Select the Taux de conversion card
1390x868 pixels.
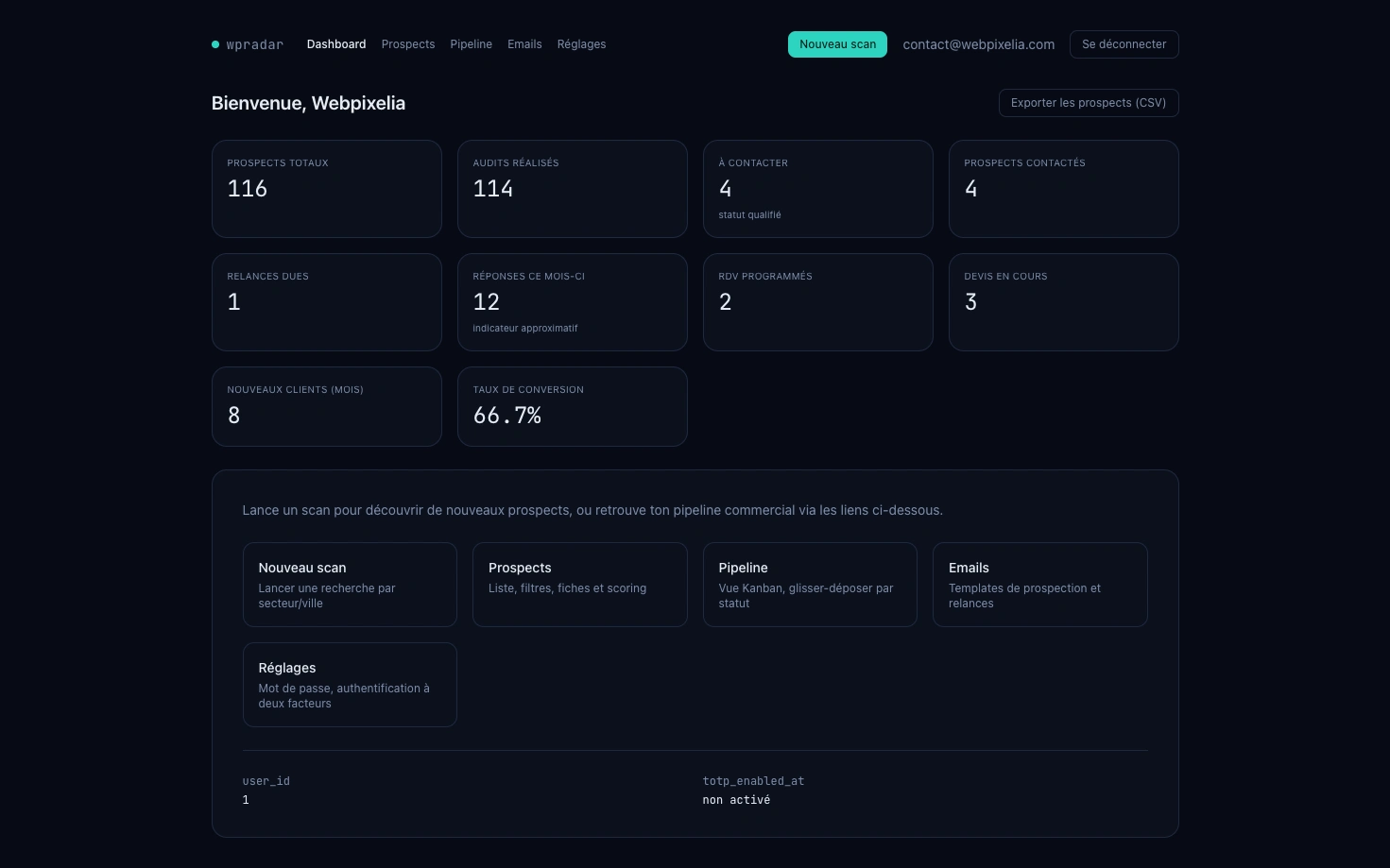click(x=573, y=406)
